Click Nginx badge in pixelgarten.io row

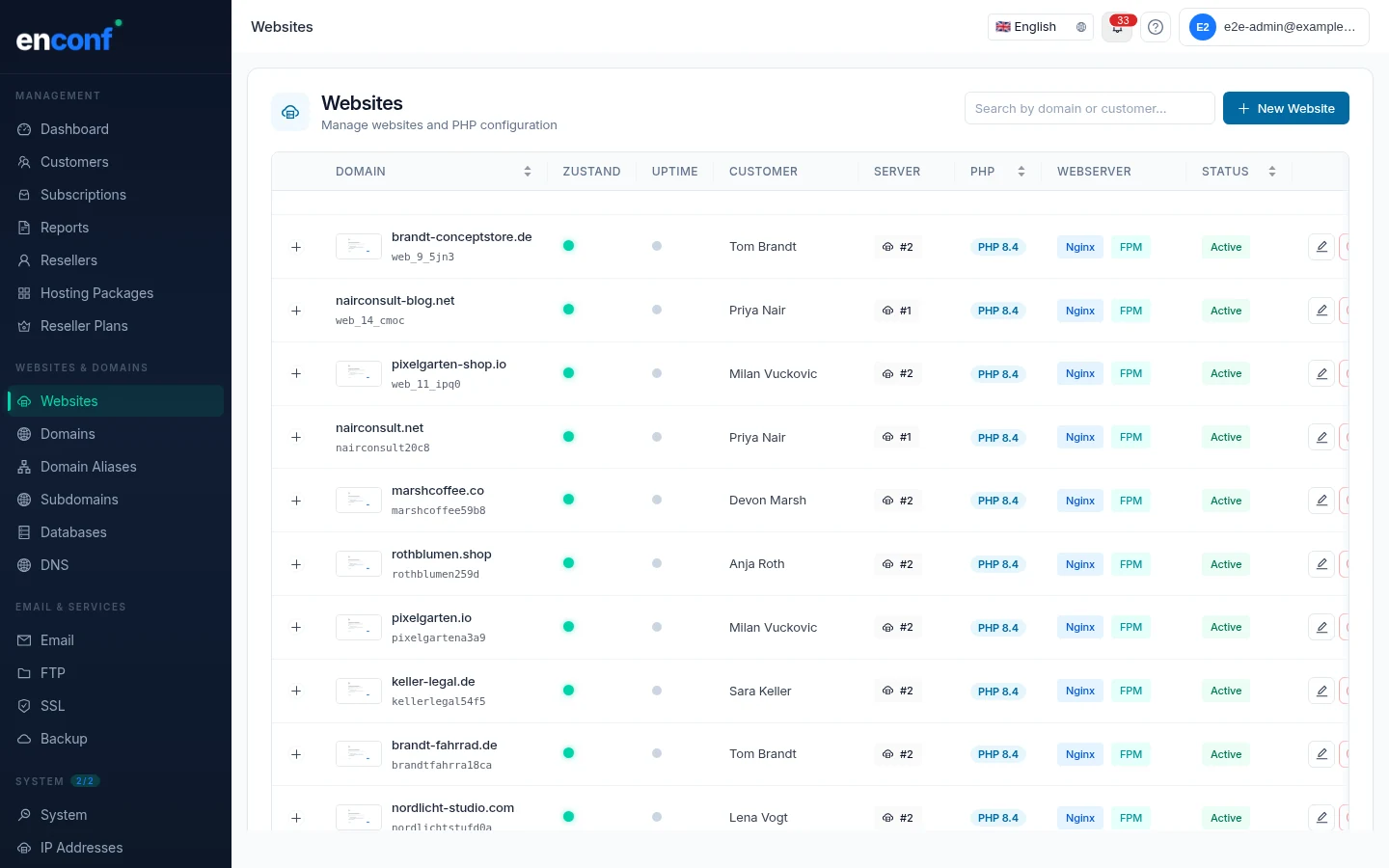1080,627
